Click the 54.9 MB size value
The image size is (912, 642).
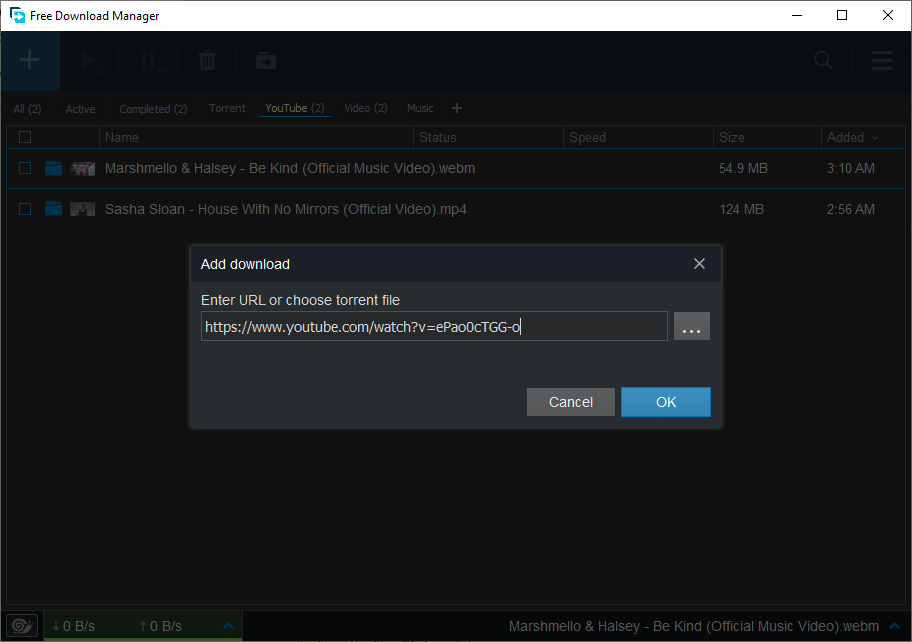(x=743, y=169)
